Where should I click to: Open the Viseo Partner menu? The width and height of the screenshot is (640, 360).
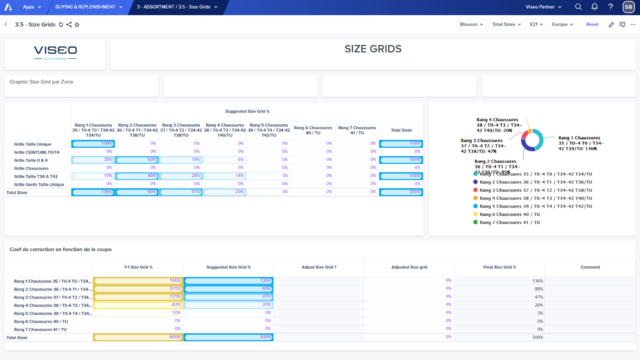coord(543,7)
